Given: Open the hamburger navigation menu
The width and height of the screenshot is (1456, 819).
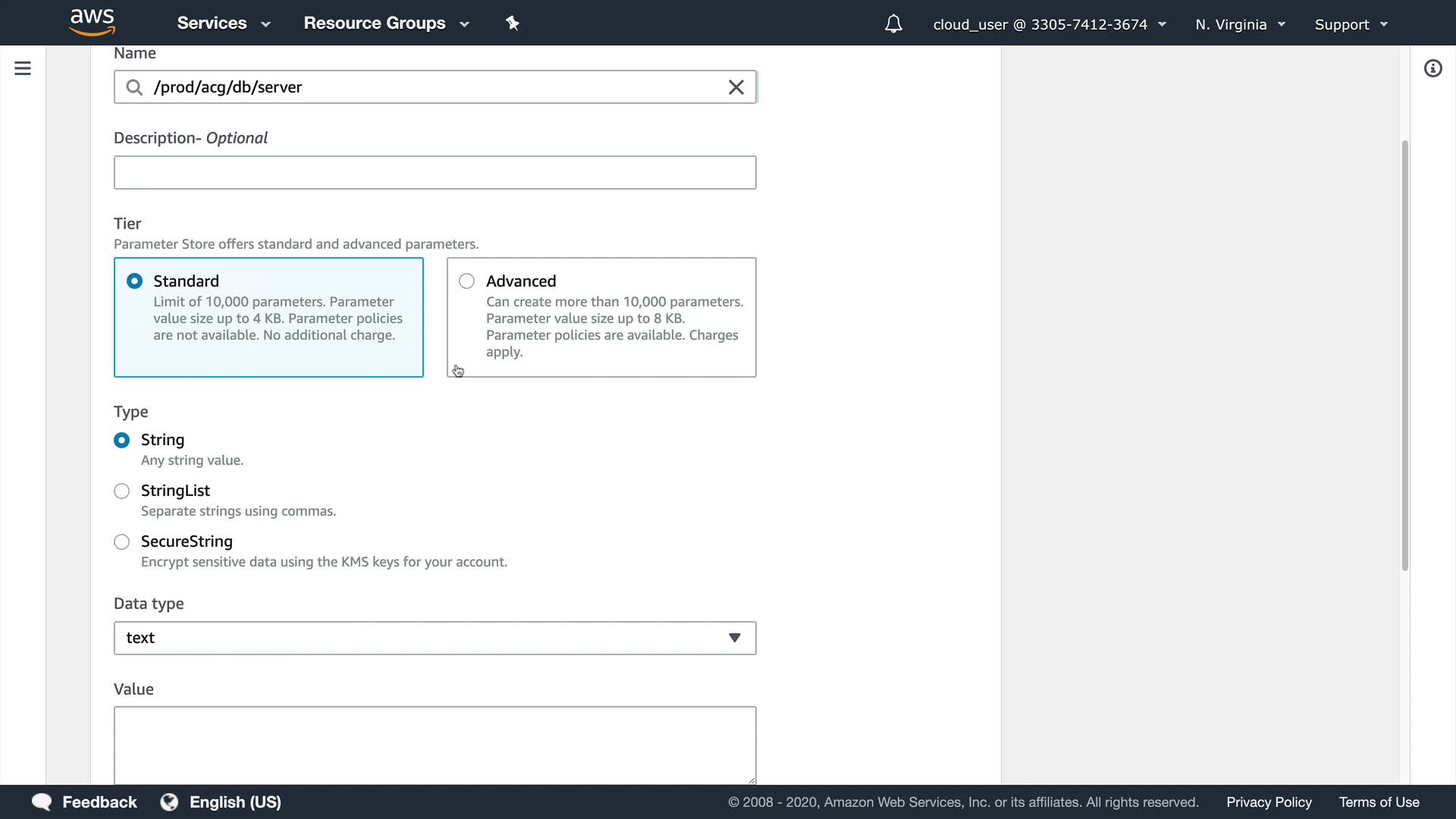Looking at the screenshot, I should click(23, 68).
